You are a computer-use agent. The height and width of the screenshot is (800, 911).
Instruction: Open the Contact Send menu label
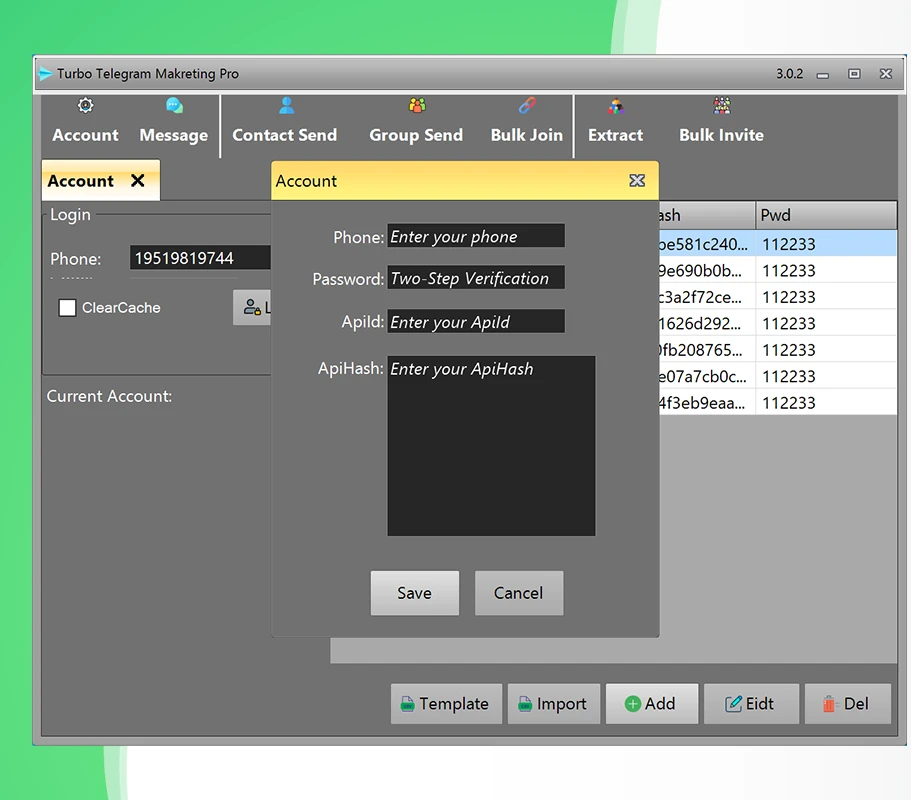(285, 135)
